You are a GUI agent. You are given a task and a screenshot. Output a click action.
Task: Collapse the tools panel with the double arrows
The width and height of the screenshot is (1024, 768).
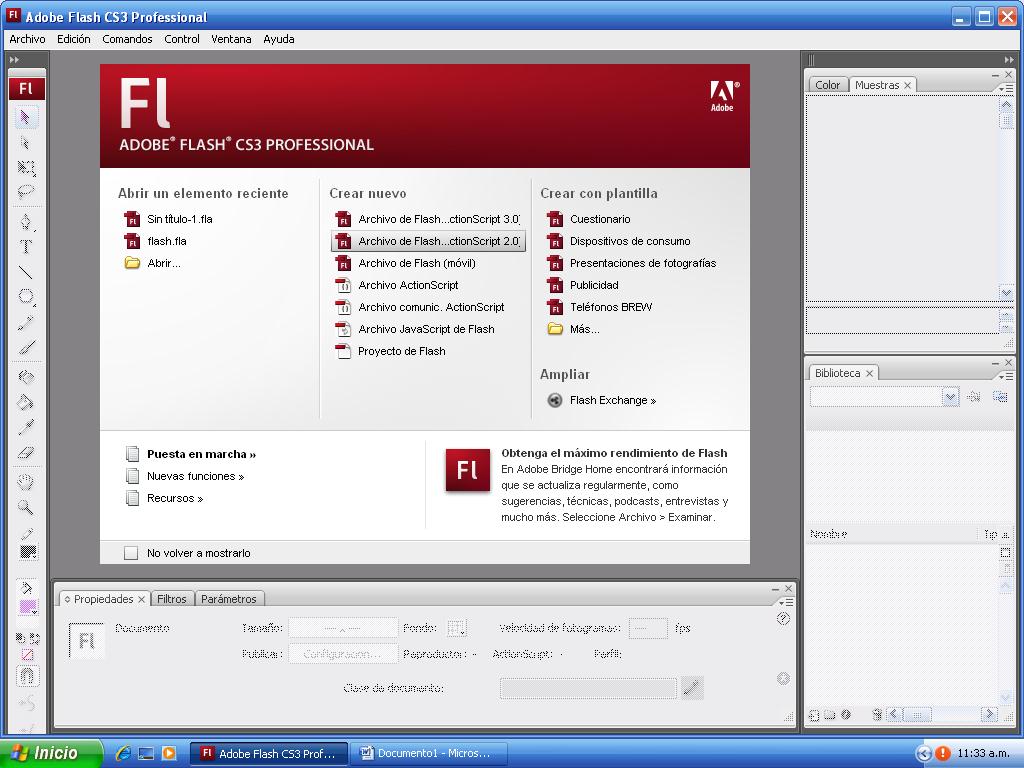tap(13, 58)
